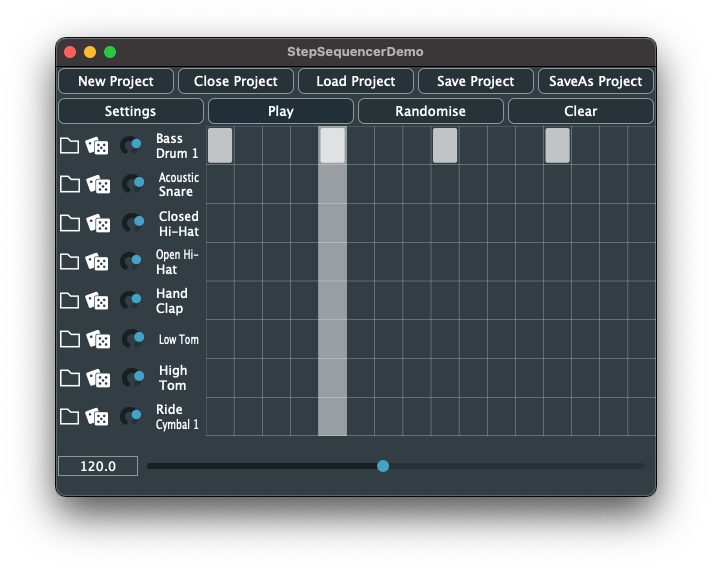712x570 pixels.
Task: Disable the fifth Bass Drum 1 step
Action: tap(332, 145)
